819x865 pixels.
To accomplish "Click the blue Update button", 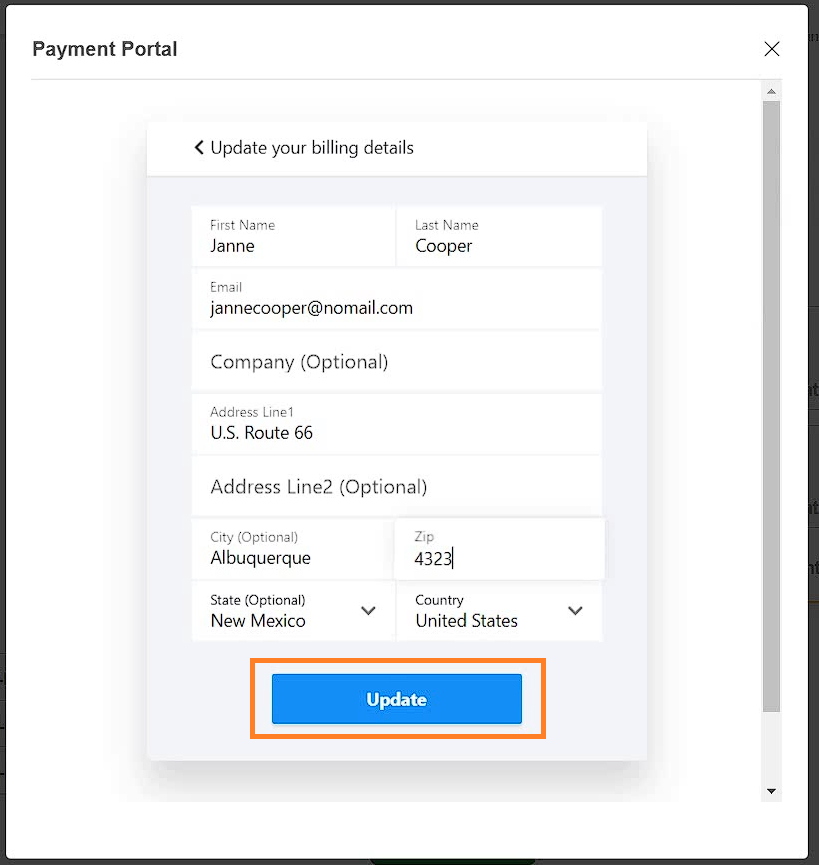I will tap(397, 698).
